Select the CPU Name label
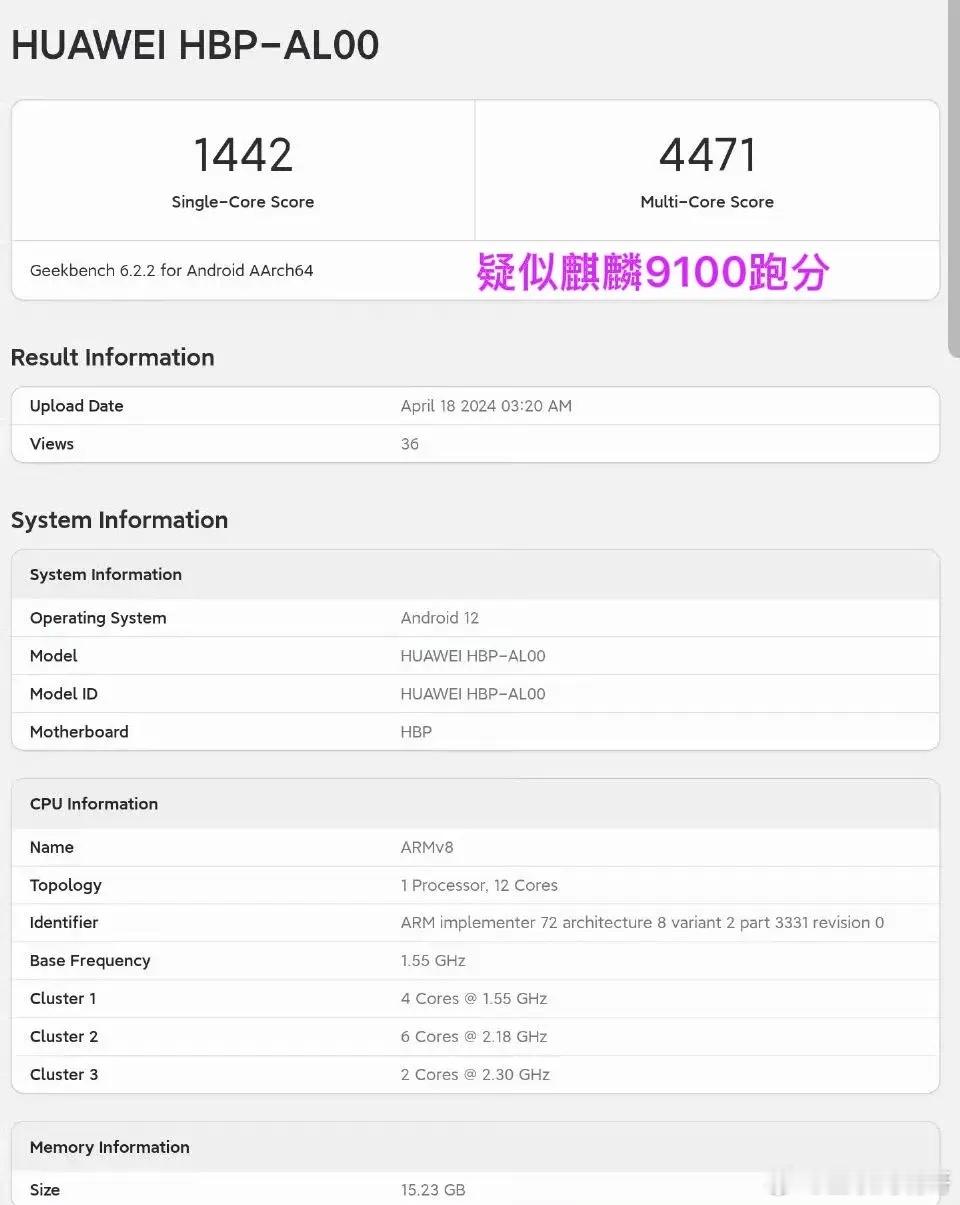Viewport: 960px width, 1205px height. (52, 847)
